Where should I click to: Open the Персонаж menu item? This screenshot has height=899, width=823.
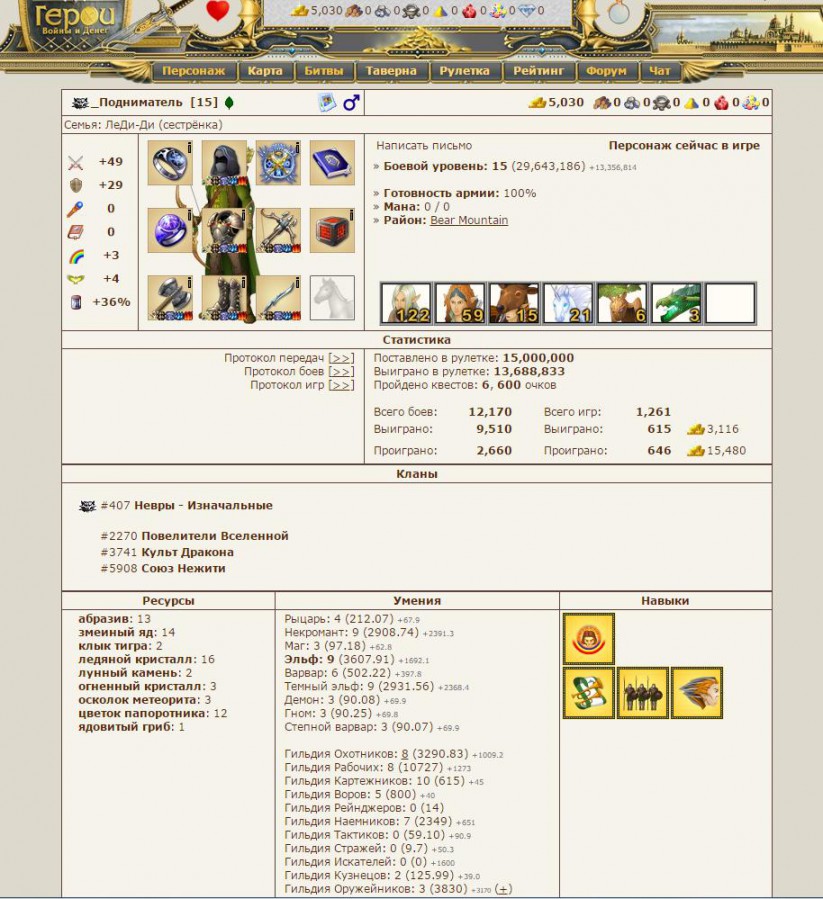(193, 71)
